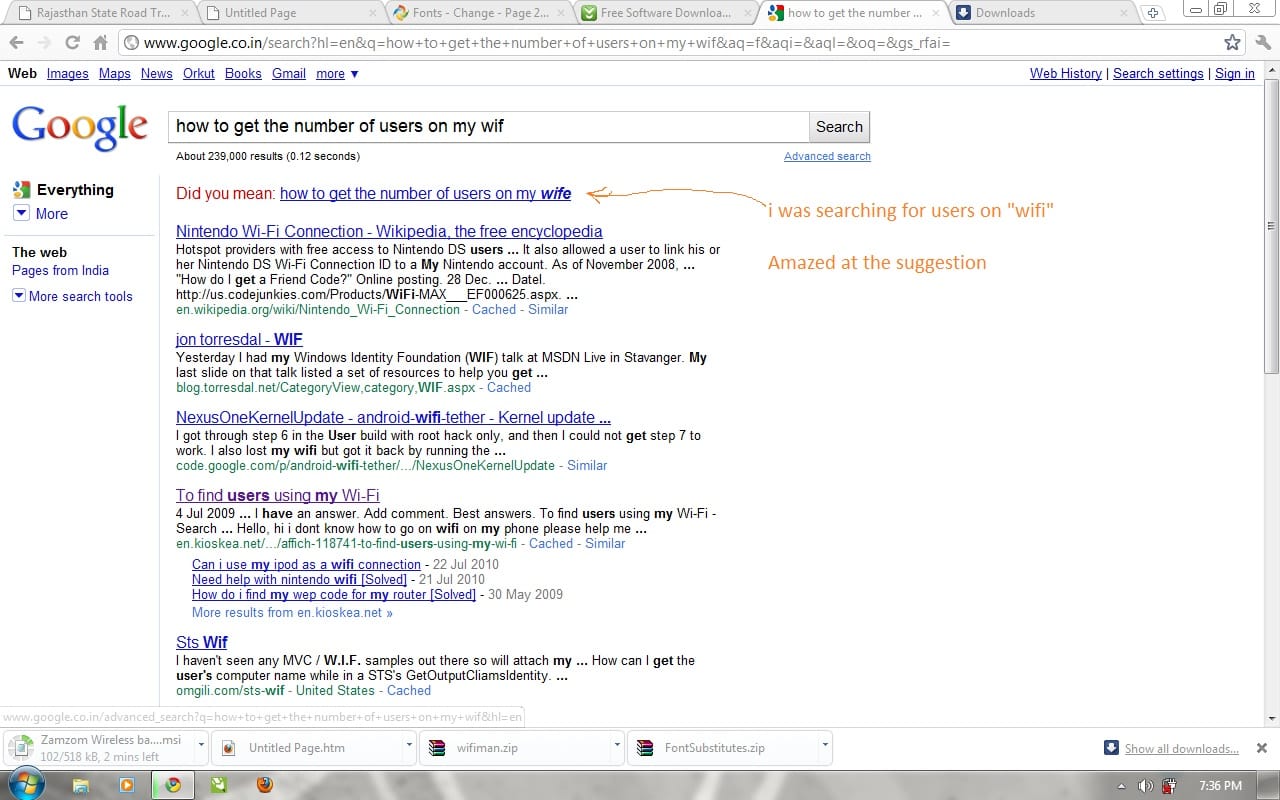1280x800 pixels.
Task: Click the Sign in link
Action: tap(1235, 73)
